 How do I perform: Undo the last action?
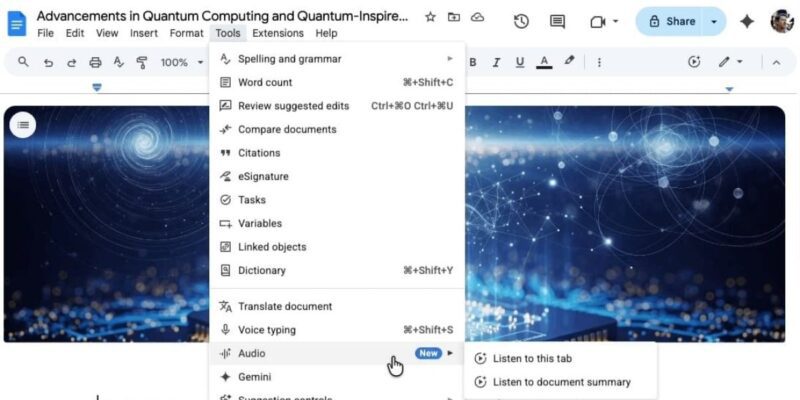click(x=48, y=62)
